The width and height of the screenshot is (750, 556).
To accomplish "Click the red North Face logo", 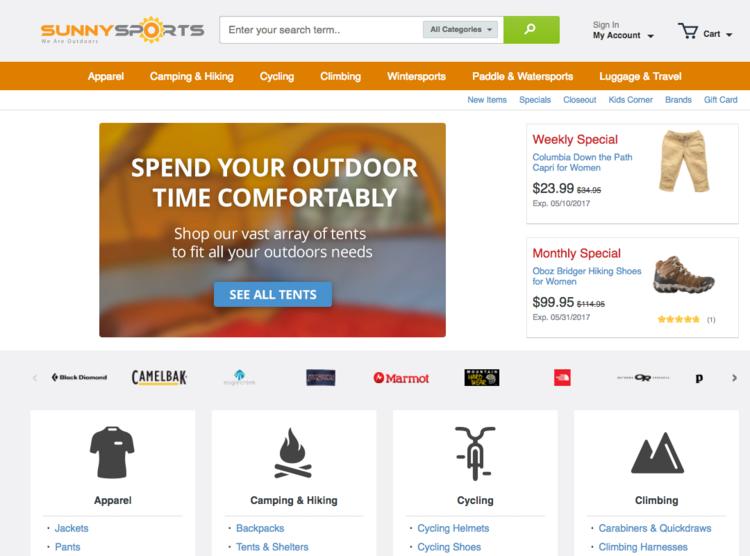I will pyautogui.click(x=562, y=378).
